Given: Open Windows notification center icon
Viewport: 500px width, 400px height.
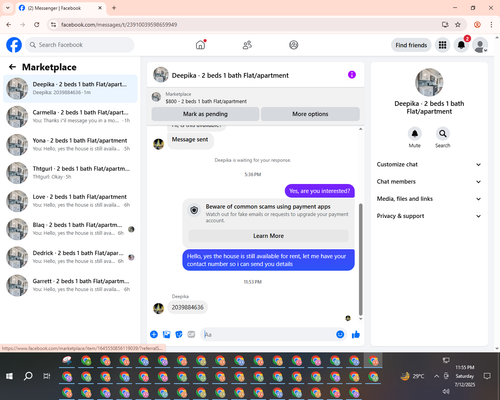Looking at the screenshot, I should click(x=487, y=376).
